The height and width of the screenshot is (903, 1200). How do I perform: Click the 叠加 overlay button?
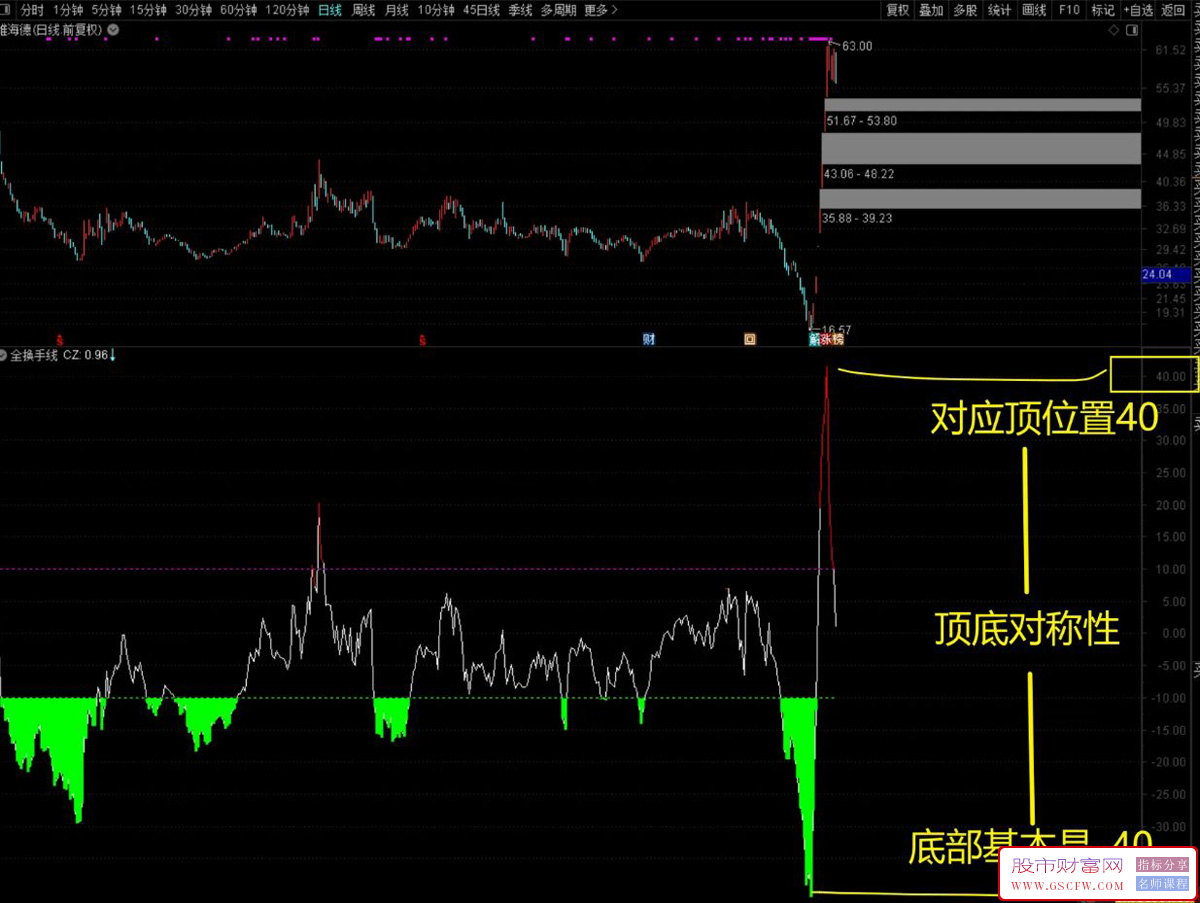point(931,10)
